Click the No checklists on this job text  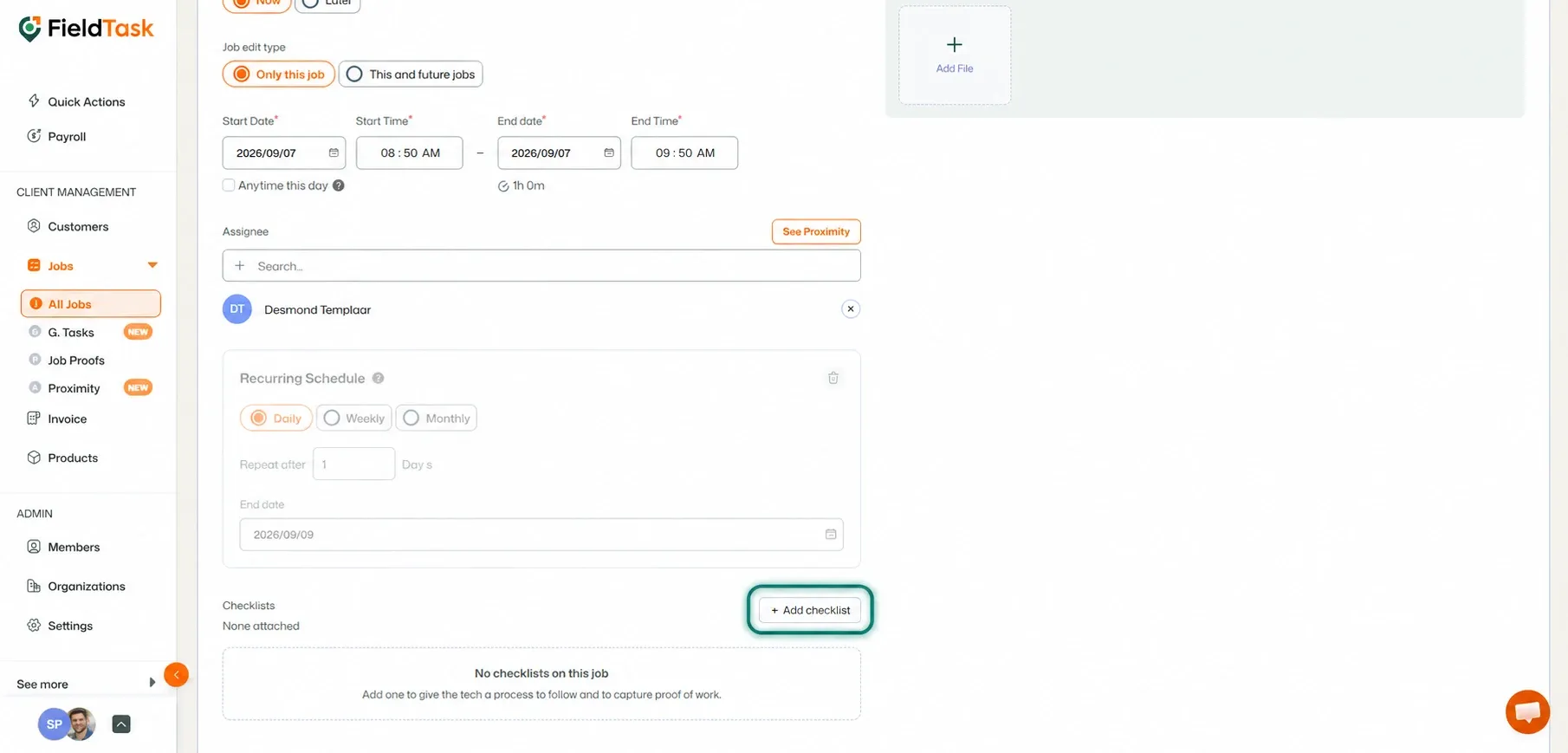click(x=541, y=673)
